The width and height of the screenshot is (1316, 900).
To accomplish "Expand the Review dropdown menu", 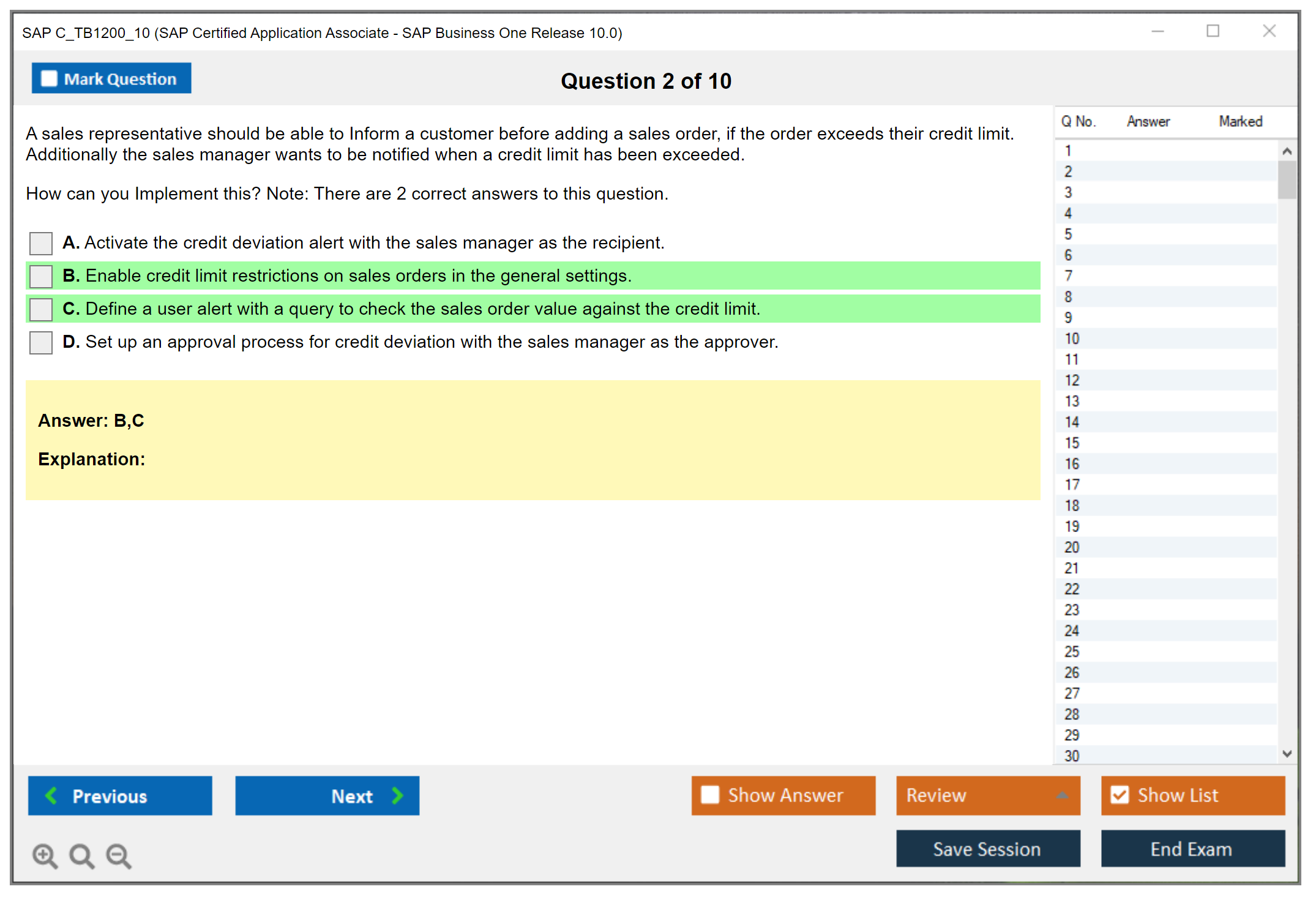I will coord(988,795).
